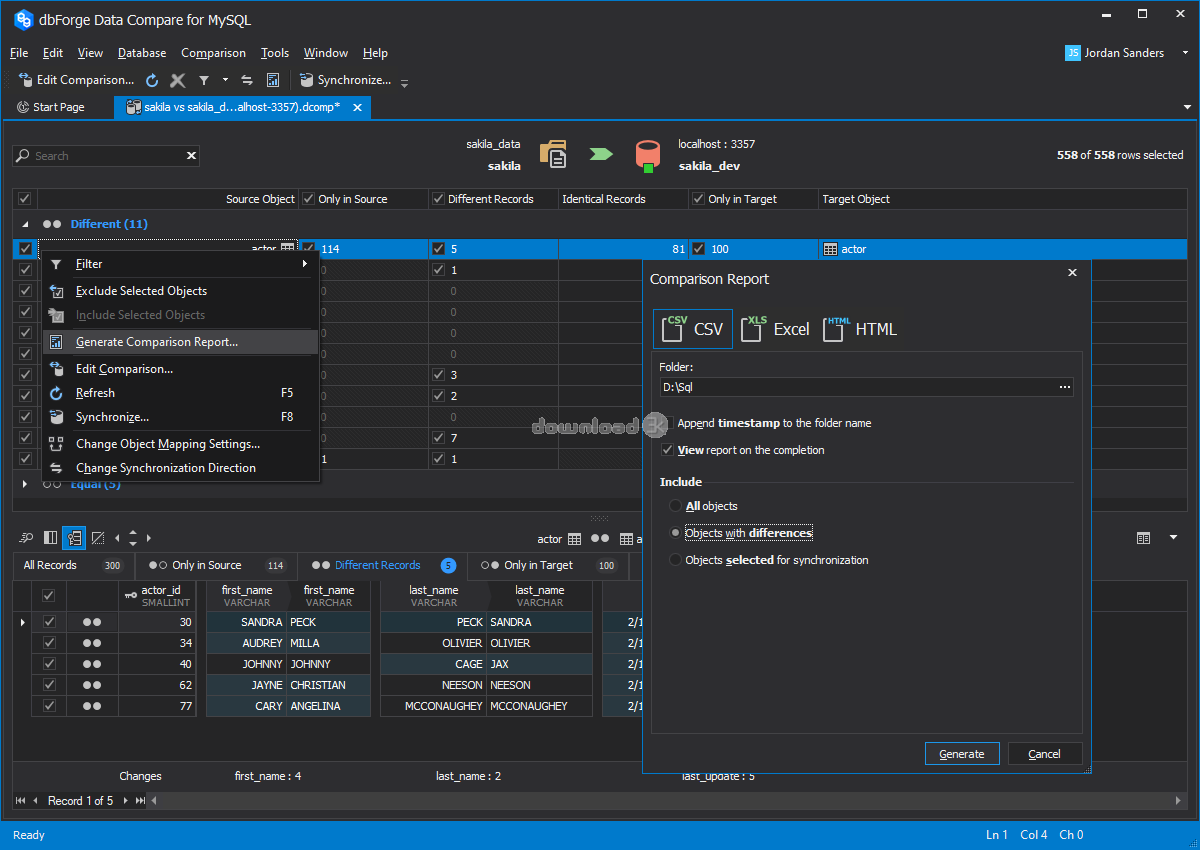Click the green direction arrow between source and target
The height and width of the screenshot is (850, 1200).
coord(601,154)
